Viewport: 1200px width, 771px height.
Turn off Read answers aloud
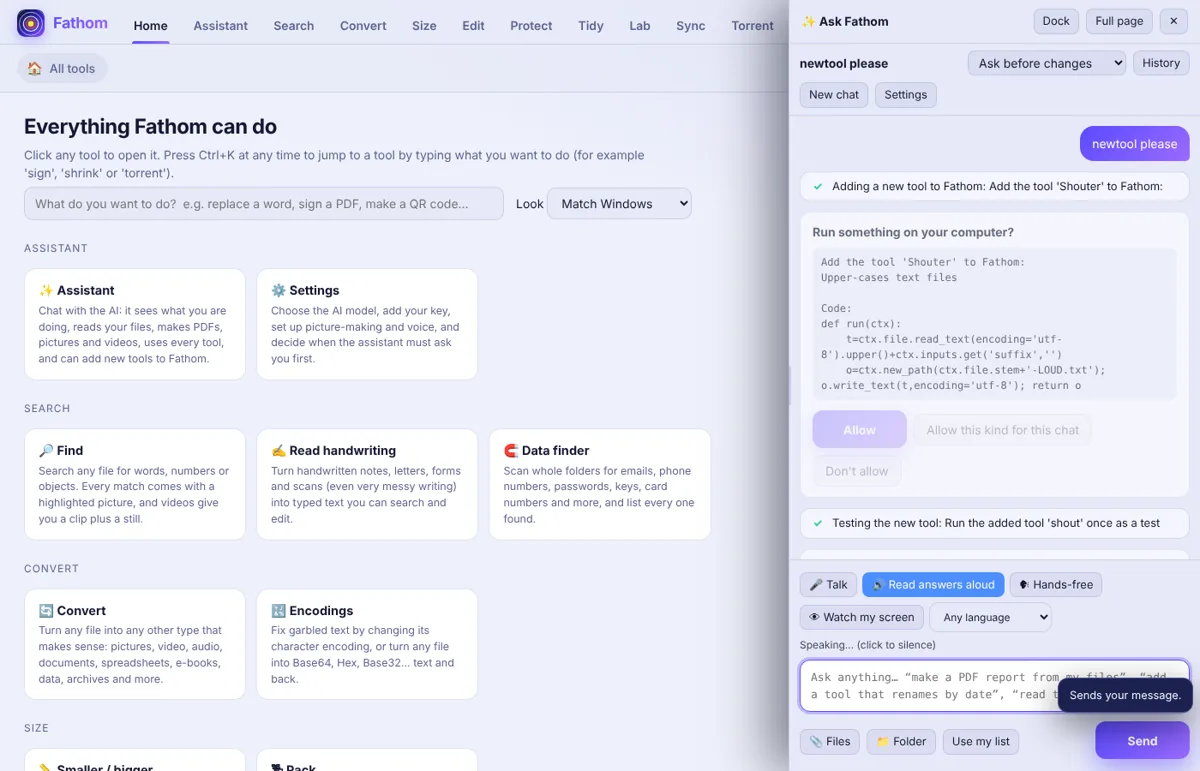933,585
